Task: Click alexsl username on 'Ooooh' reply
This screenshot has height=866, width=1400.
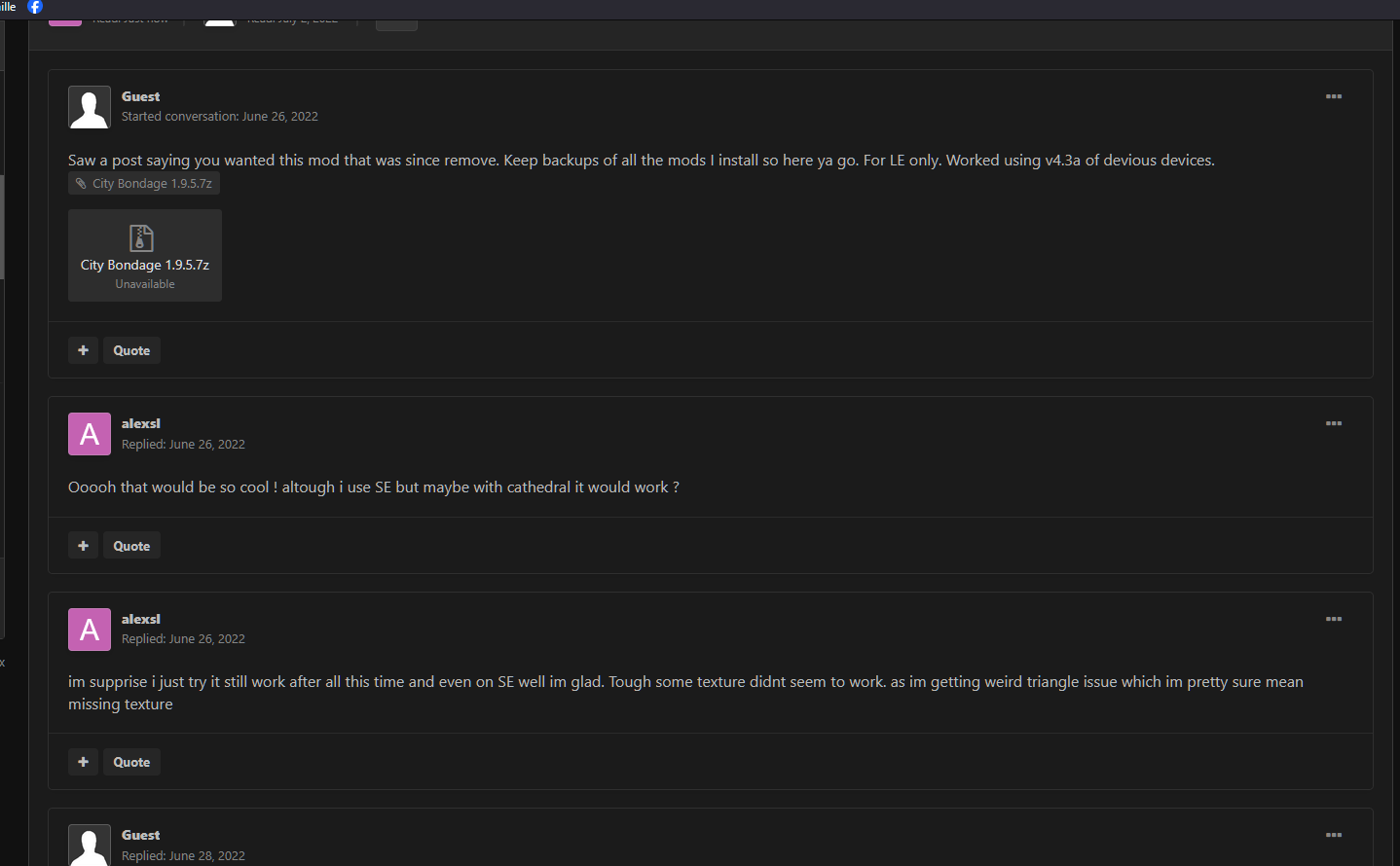Action: click(141, 423)
